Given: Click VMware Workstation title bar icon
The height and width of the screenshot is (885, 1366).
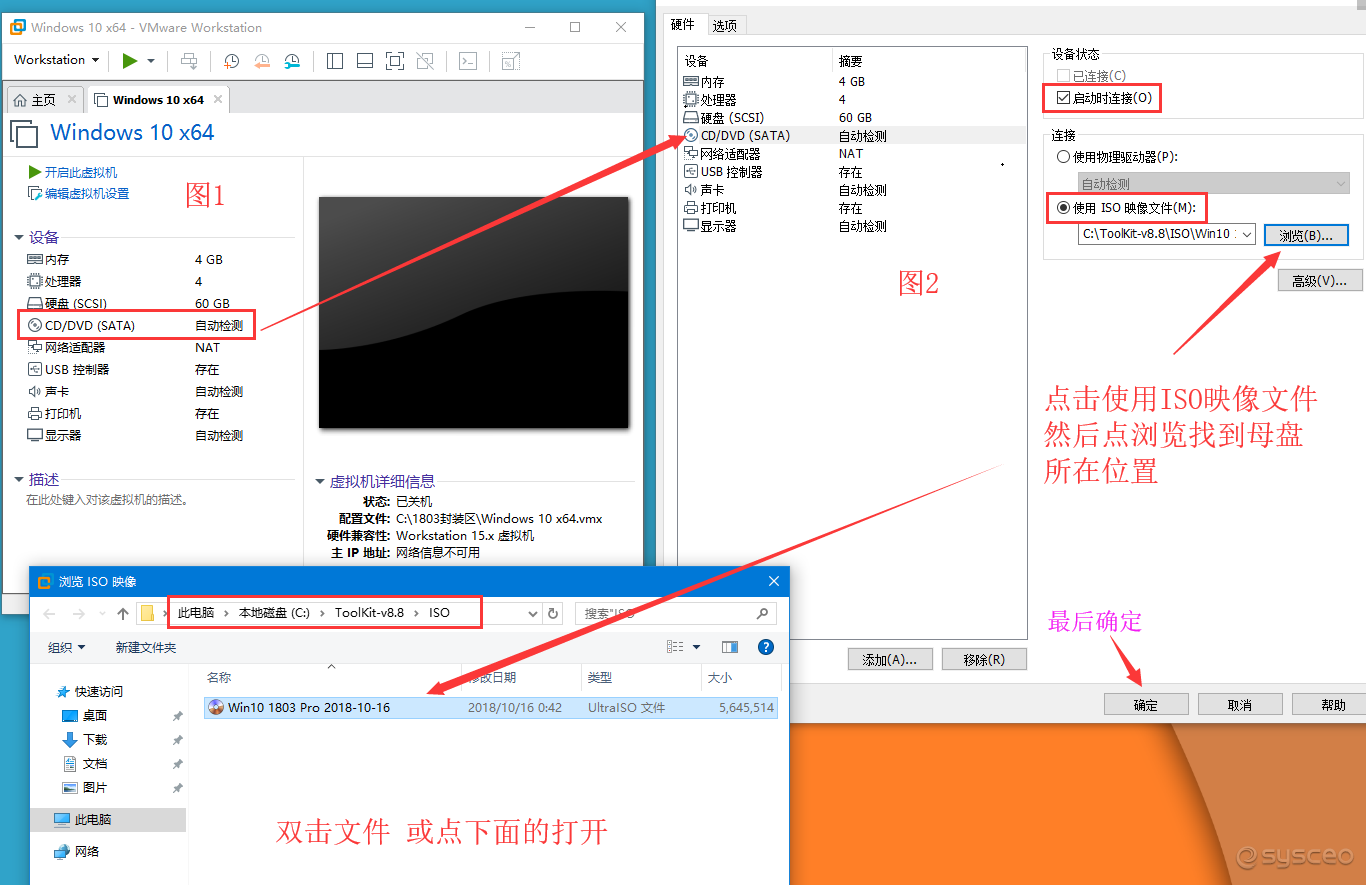Looking at the screenshot, I should [17, 27].
